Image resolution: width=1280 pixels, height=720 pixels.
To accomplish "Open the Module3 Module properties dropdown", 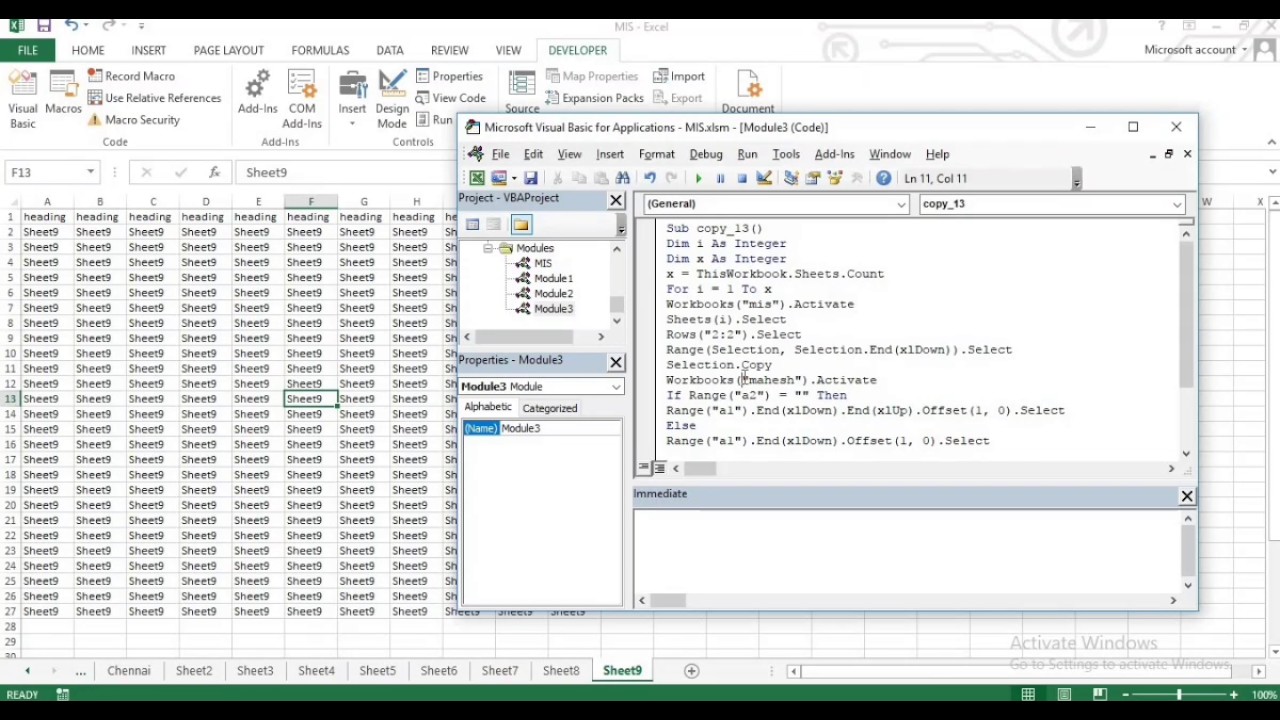I will pos(616,387).
